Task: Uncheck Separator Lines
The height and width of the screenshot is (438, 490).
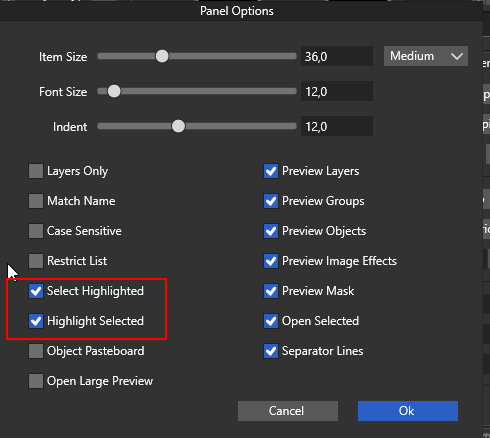Action: coord(271,351)
